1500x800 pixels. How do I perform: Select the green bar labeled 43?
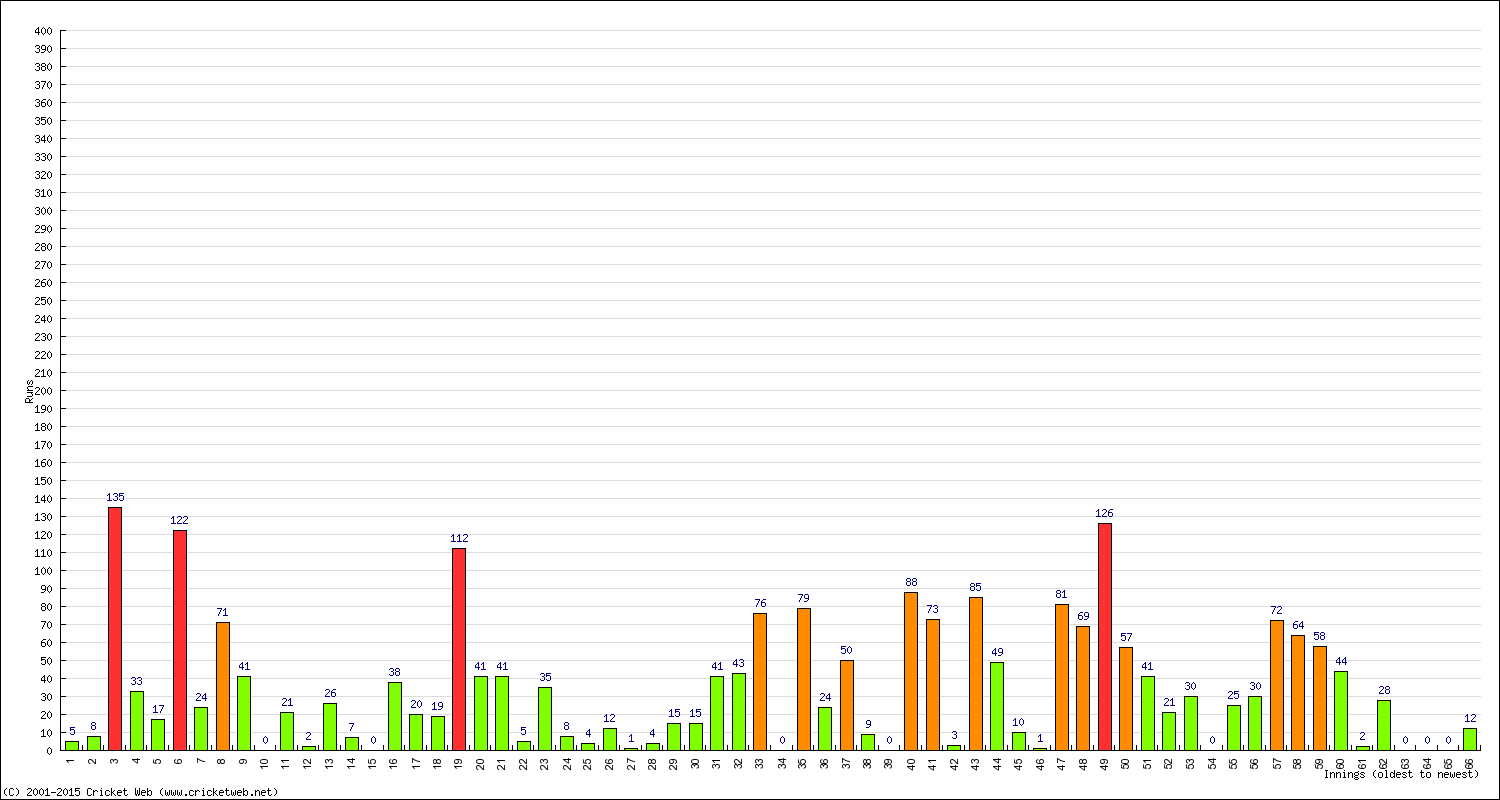[738, 712]
